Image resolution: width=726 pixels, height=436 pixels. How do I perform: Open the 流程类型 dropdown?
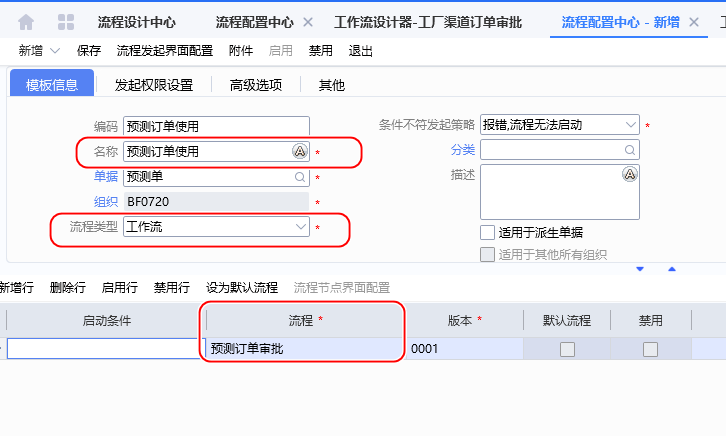301,227
